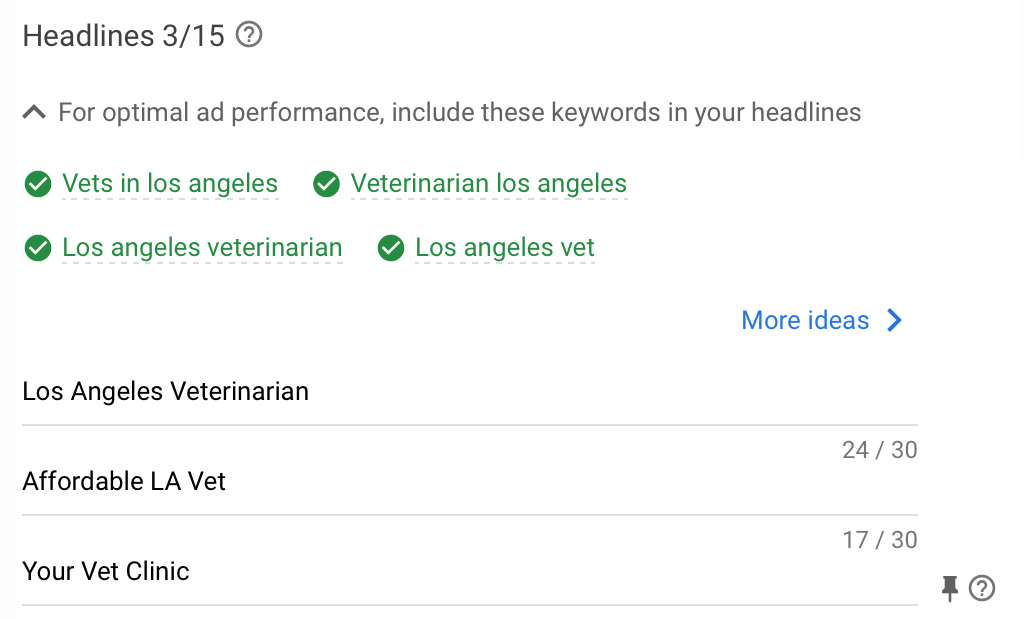Collapse the keyword suggestions chevron
The width and height of the screenshot is (1024, 619).
click(x=34, y=112)
